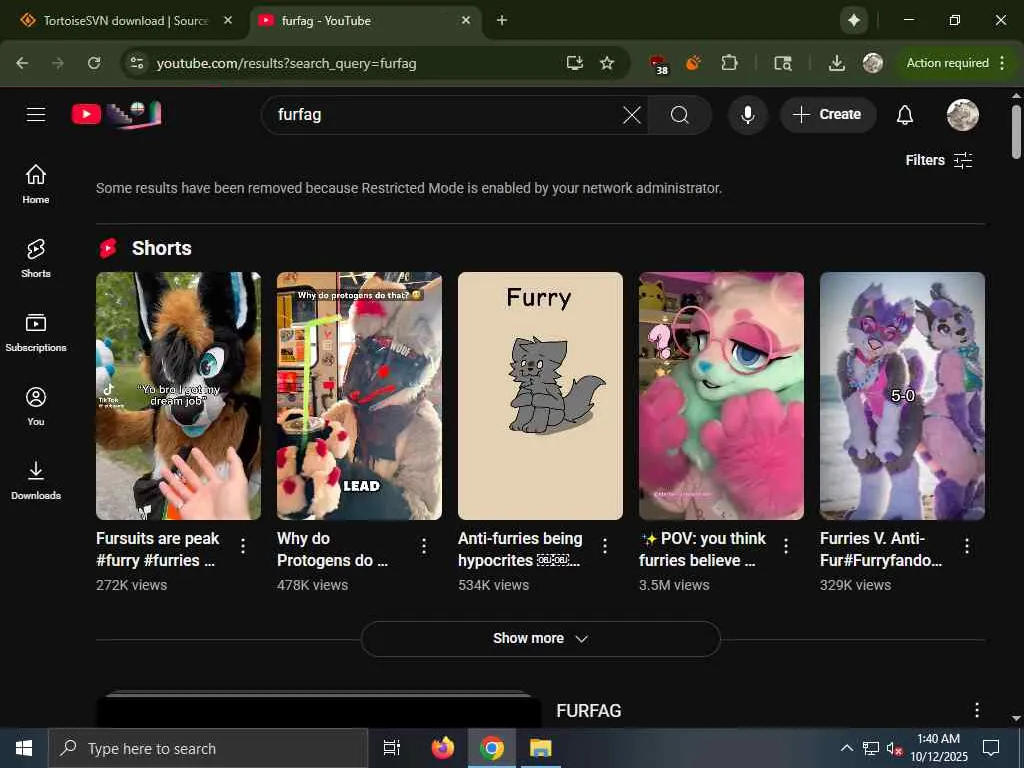Open notifications bell
The height and width of the screenshot is (768, 1024).
904,115
